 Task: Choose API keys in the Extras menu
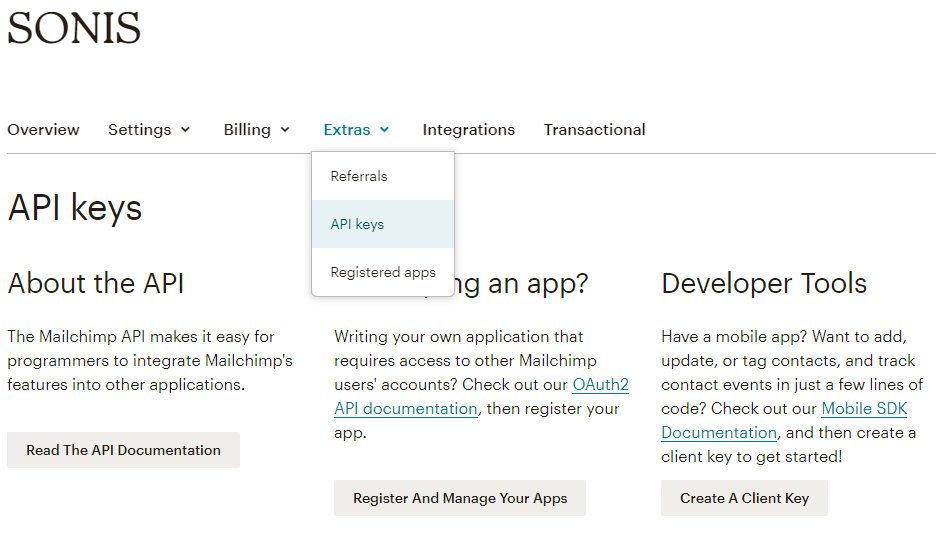coord(383,224)
